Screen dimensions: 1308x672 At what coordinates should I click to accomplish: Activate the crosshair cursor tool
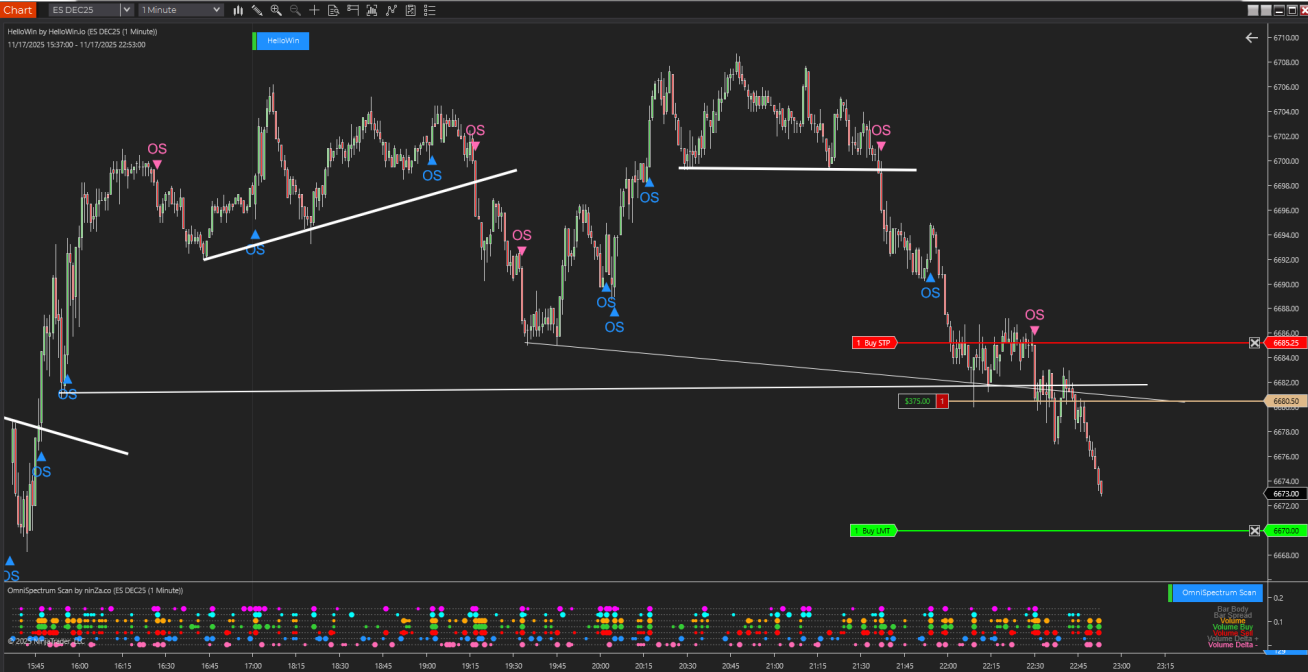pos(314,10)
